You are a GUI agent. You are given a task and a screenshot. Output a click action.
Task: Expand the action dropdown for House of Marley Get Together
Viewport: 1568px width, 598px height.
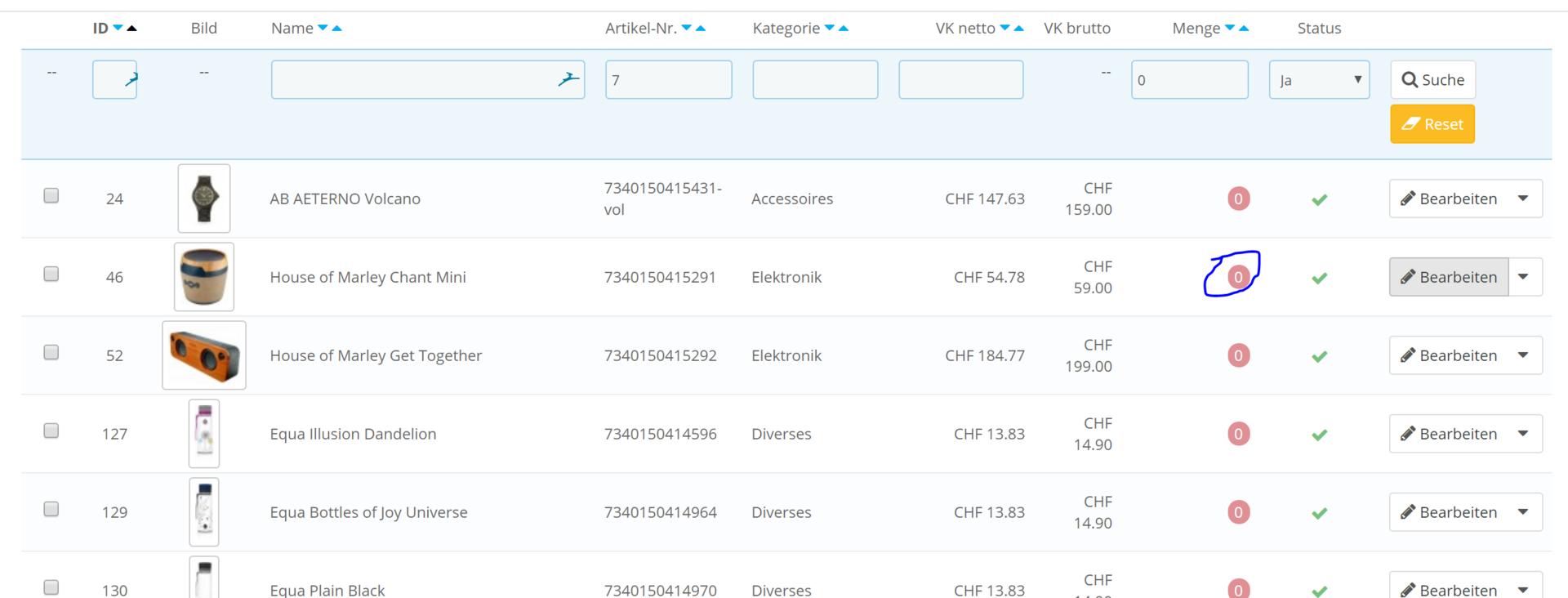pos(1524,355)
